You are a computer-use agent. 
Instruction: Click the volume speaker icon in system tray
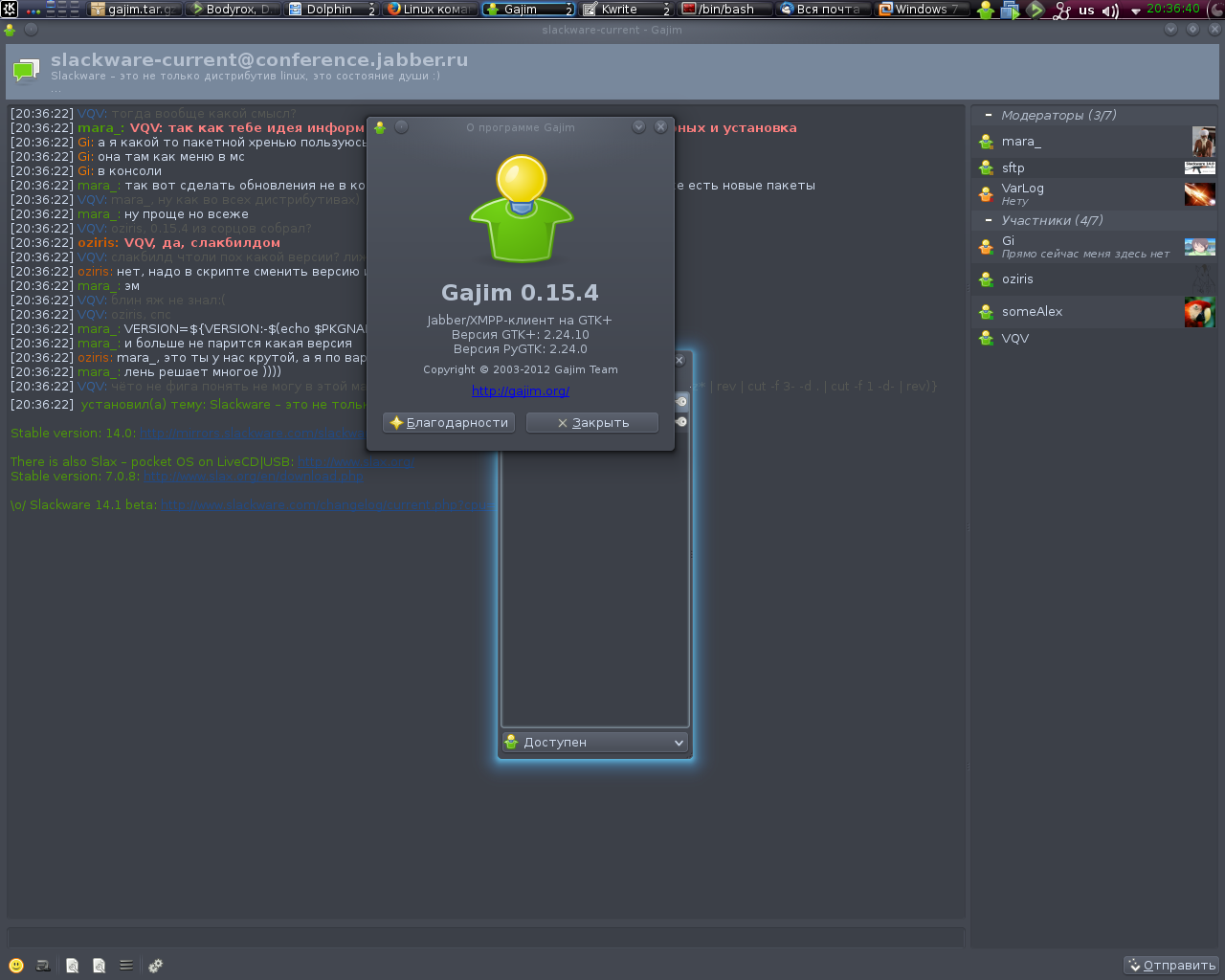pyautogui.click(x=1109, y=11)
